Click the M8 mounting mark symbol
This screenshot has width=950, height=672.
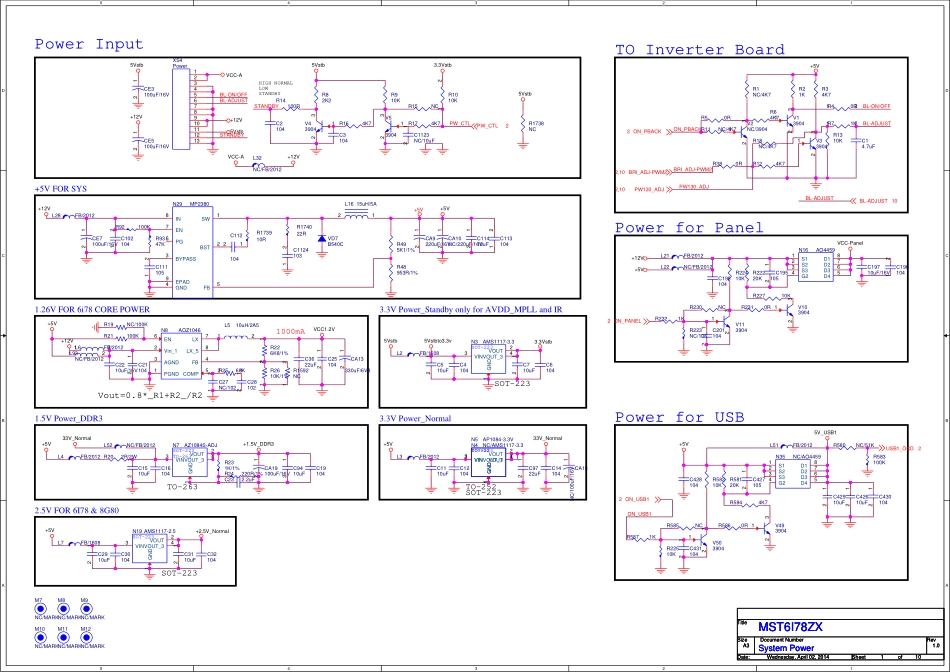(63, 609)
